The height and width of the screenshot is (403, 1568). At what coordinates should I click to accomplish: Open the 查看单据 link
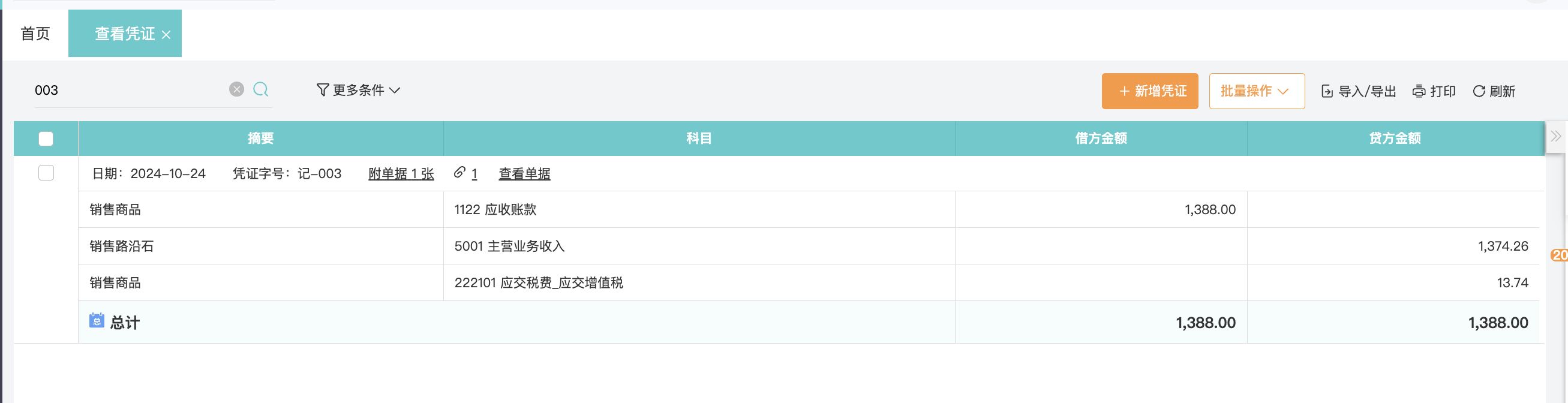[524, 174]
